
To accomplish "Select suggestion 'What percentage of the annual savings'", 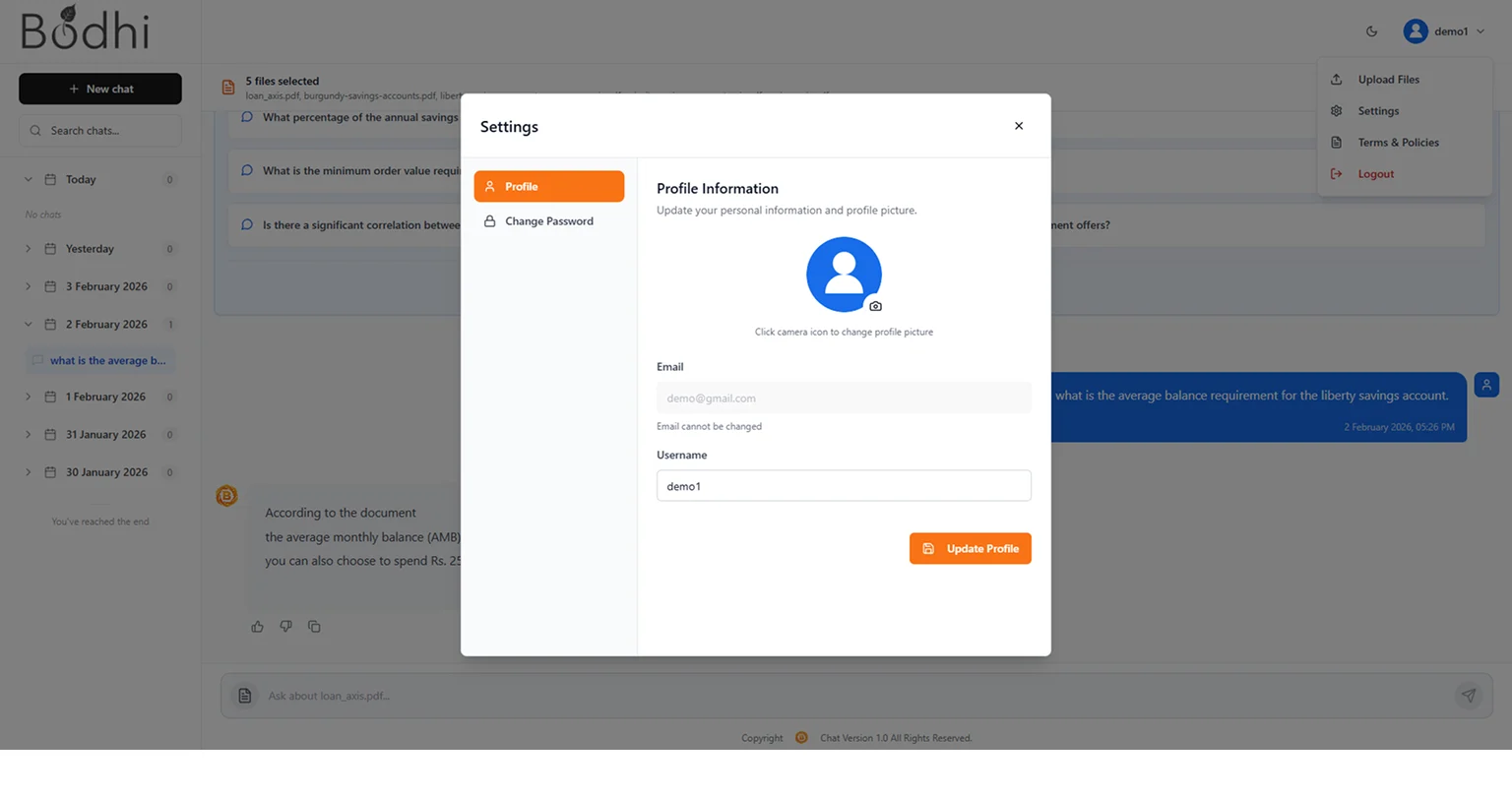I will tap(360, 117).
